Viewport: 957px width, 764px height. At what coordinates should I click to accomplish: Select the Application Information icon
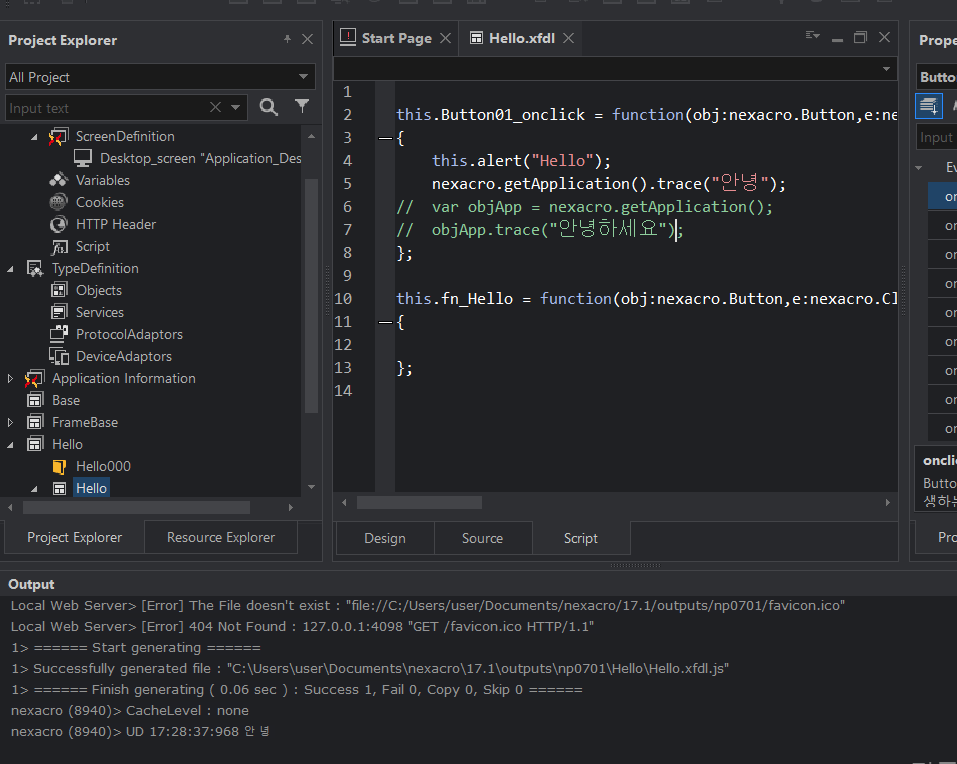[x=35, y=379]
